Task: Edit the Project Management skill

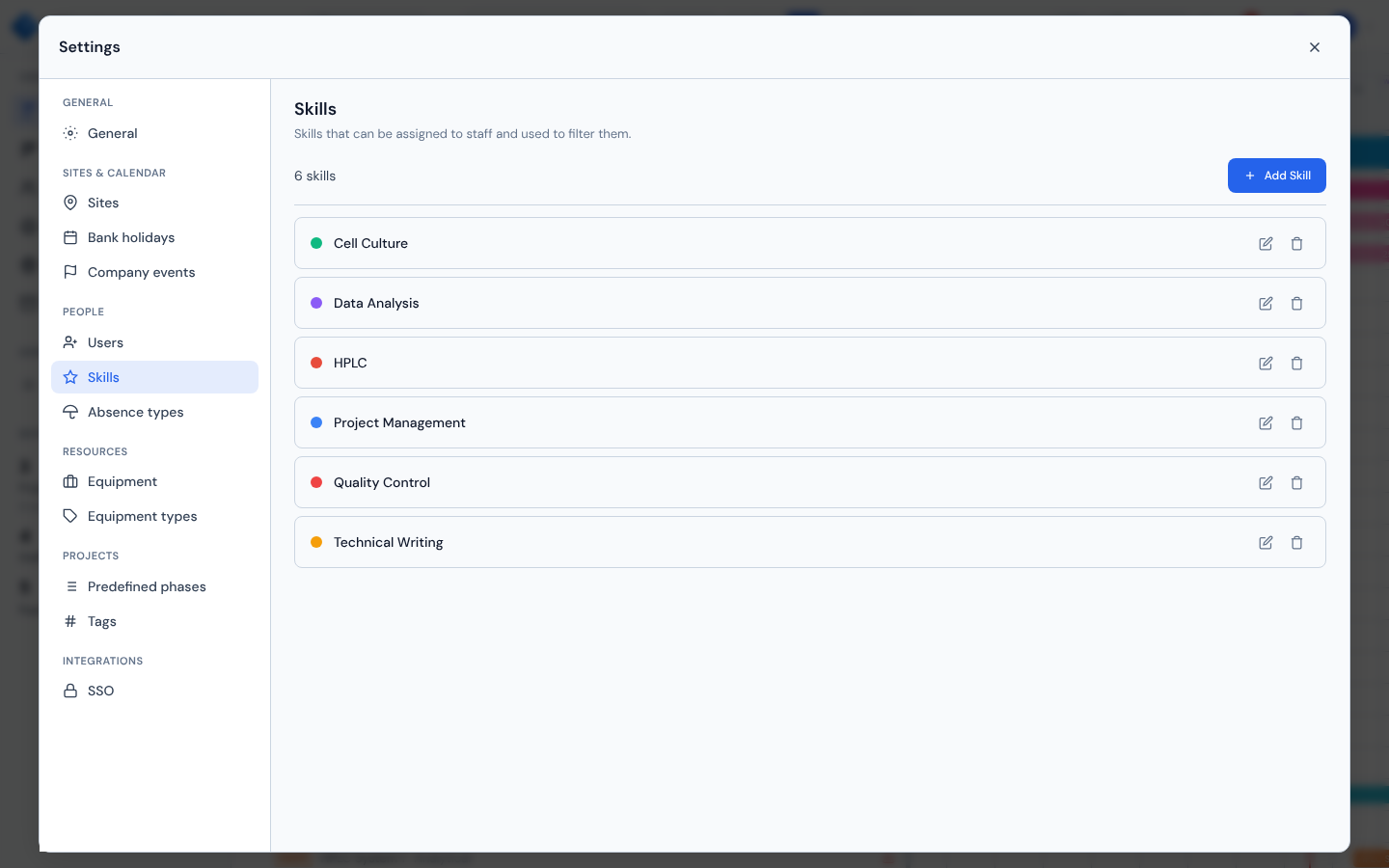Action: tap(1266, 422)
